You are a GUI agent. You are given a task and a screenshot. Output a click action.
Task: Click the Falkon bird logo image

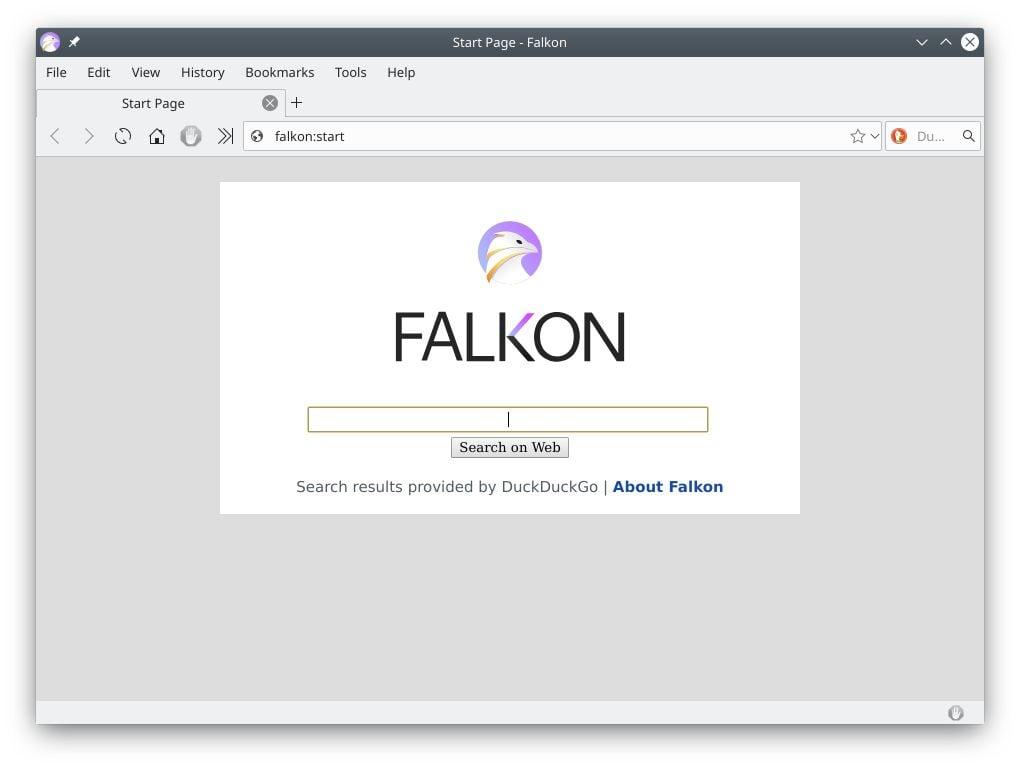pyautogui.click(x=509, y=252)
